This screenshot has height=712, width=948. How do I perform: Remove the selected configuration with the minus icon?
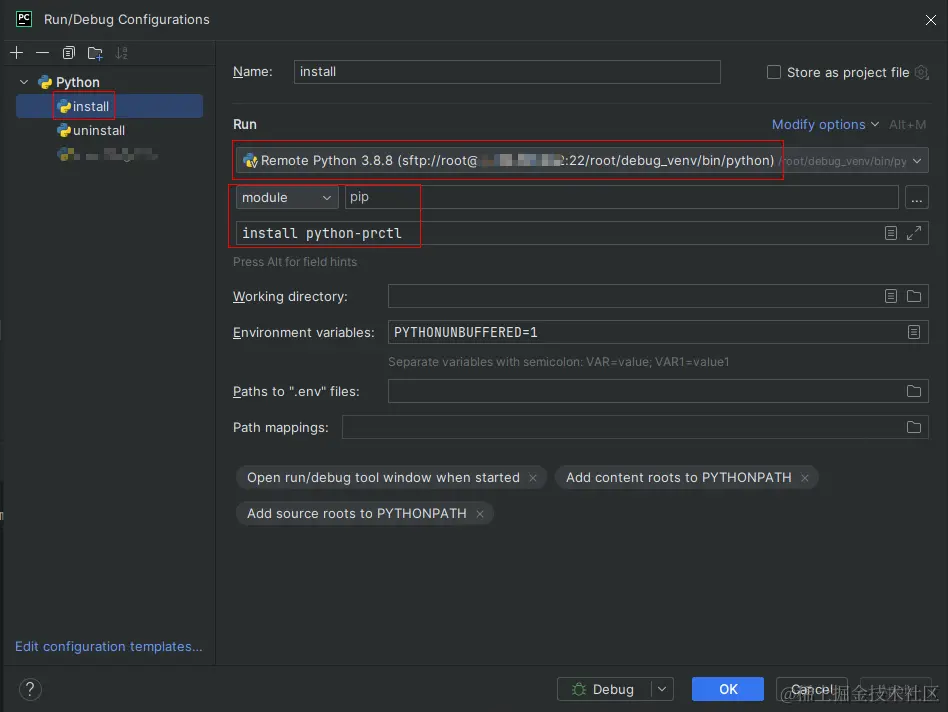(42, 53)
